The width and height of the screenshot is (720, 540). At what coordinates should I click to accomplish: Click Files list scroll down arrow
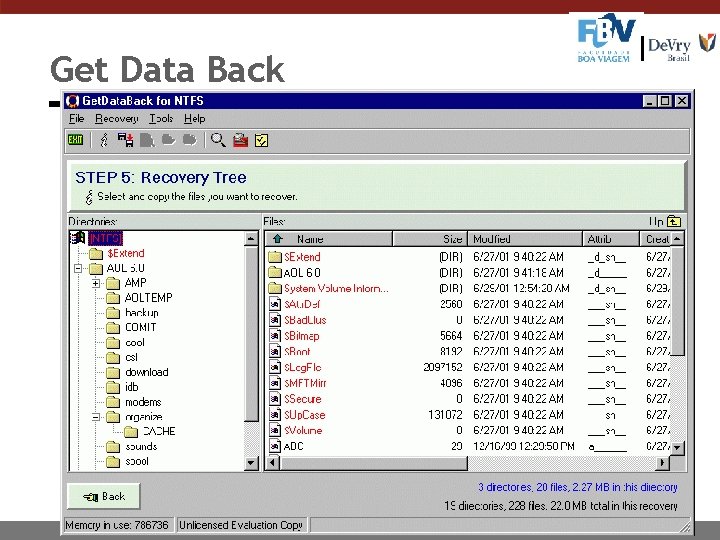coord(678,447)
